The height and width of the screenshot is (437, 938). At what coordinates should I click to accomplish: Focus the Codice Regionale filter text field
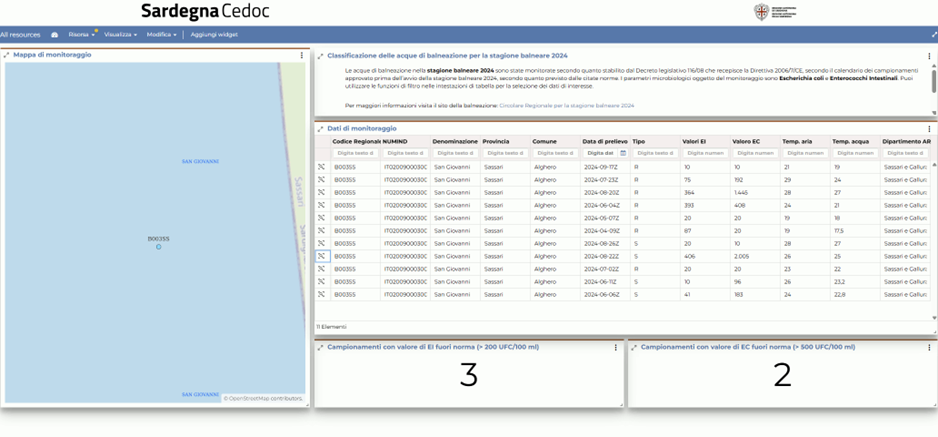(355, 153)
